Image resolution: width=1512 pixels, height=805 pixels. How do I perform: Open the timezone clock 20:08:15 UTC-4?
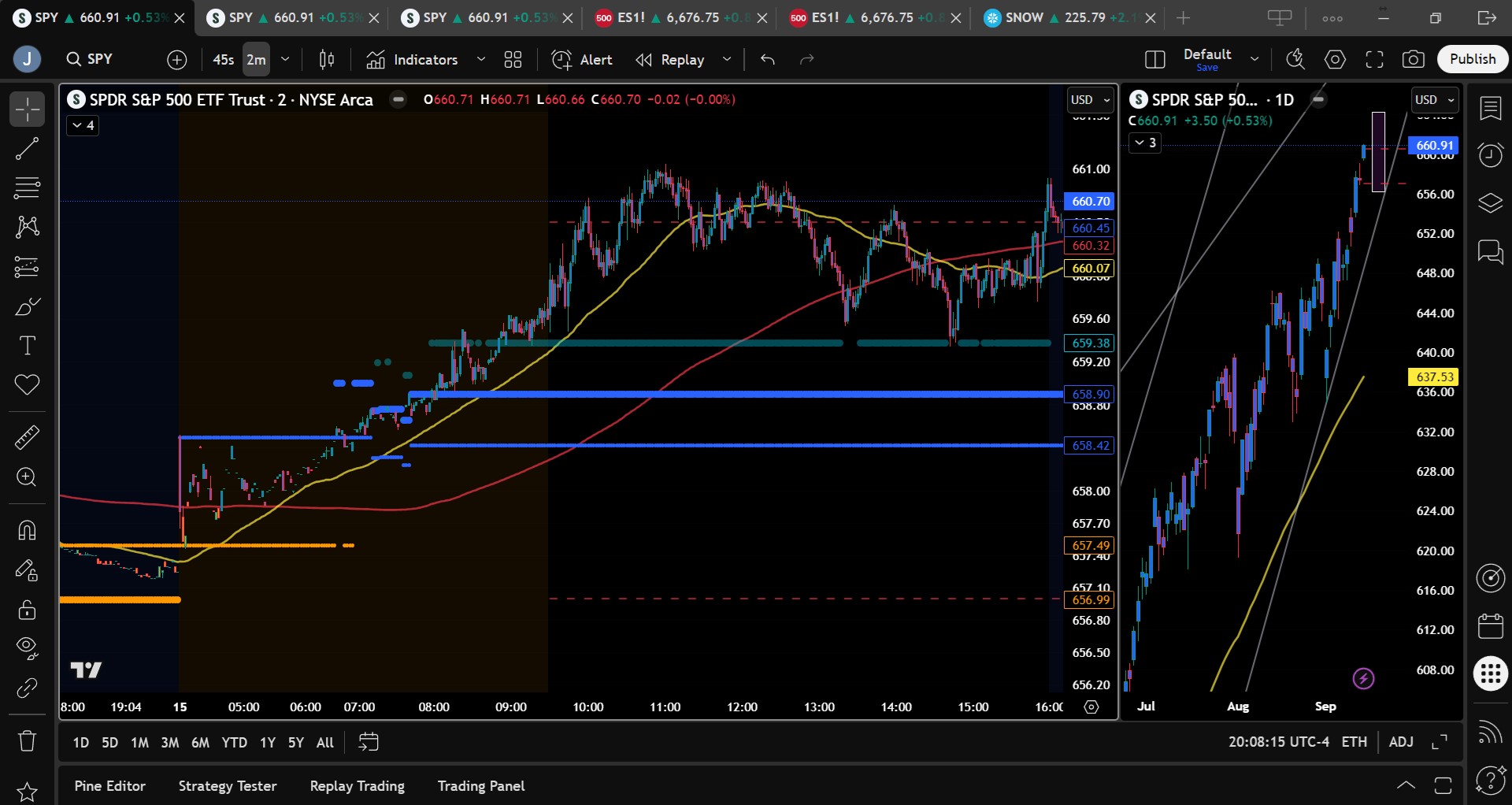[1279, 742]
